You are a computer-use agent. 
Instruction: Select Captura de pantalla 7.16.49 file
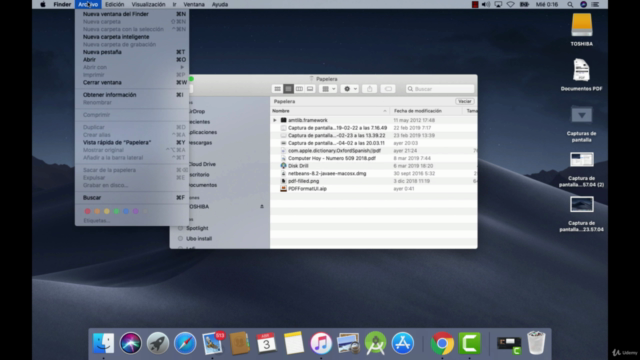(337, 128)
